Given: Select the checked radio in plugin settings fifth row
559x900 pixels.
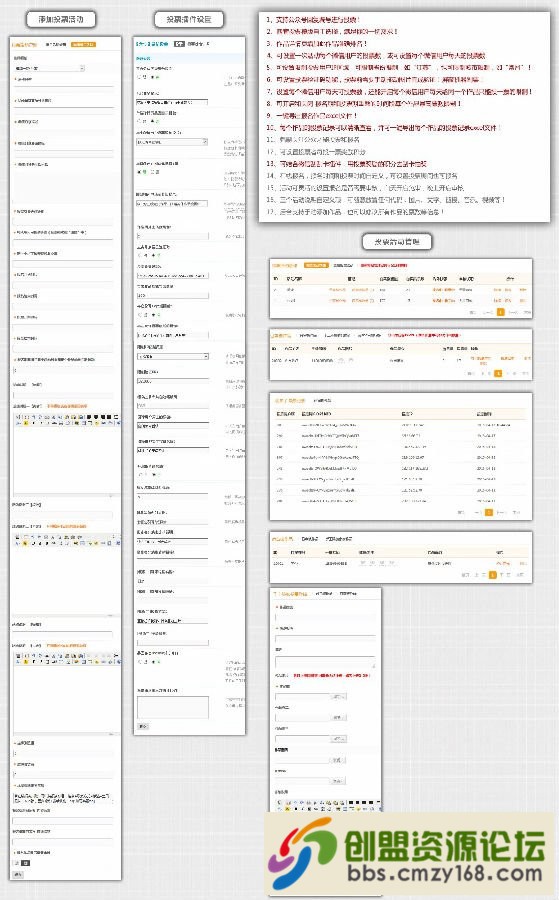Looking at the screenshot, I should [139, 172].
